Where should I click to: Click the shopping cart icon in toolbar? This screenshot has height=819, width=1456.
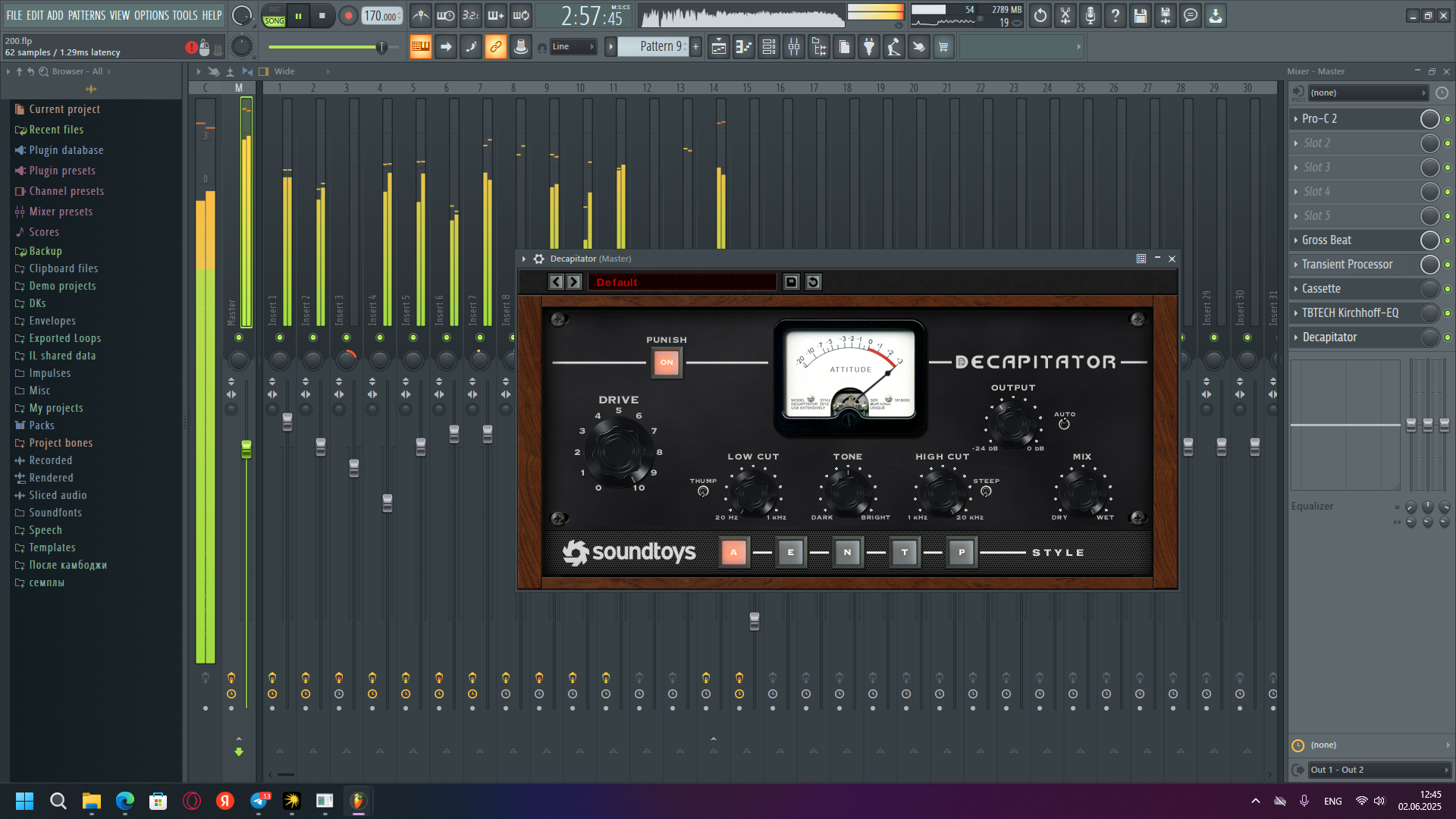(x=943, y=47)
